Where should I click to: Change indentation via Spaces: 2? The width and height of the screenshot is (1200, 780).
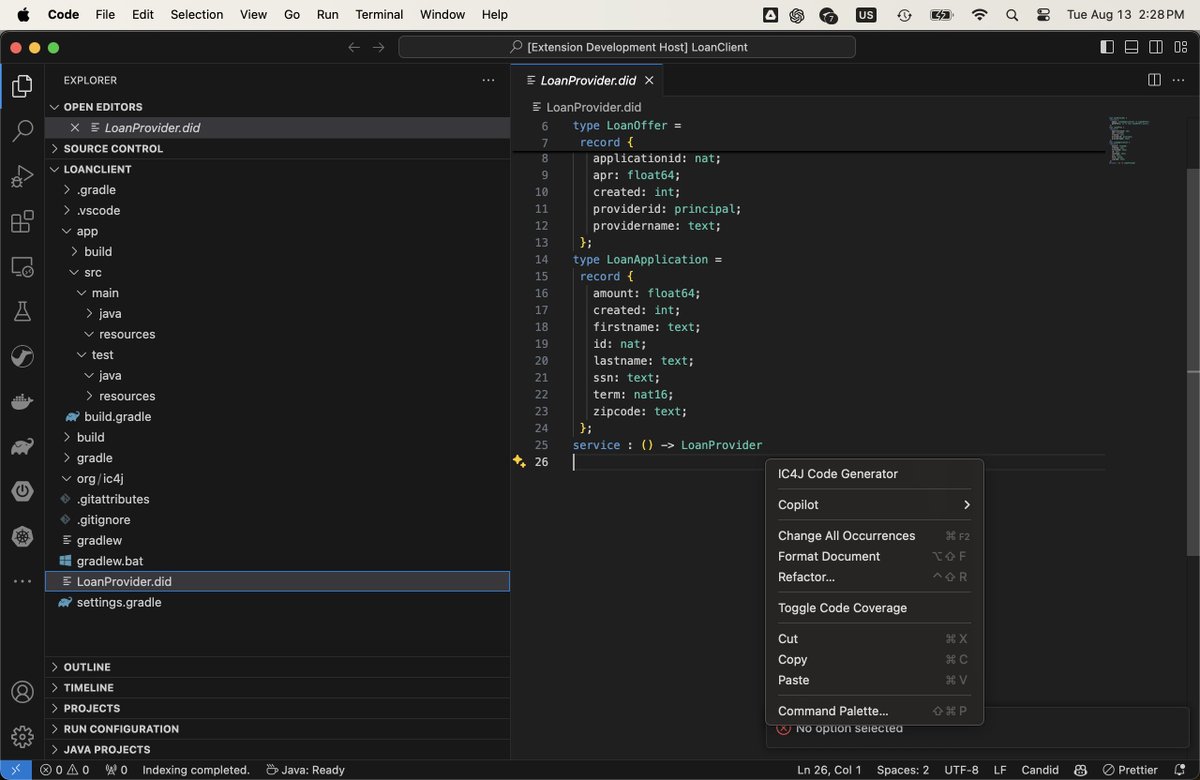tap(903, 770)
